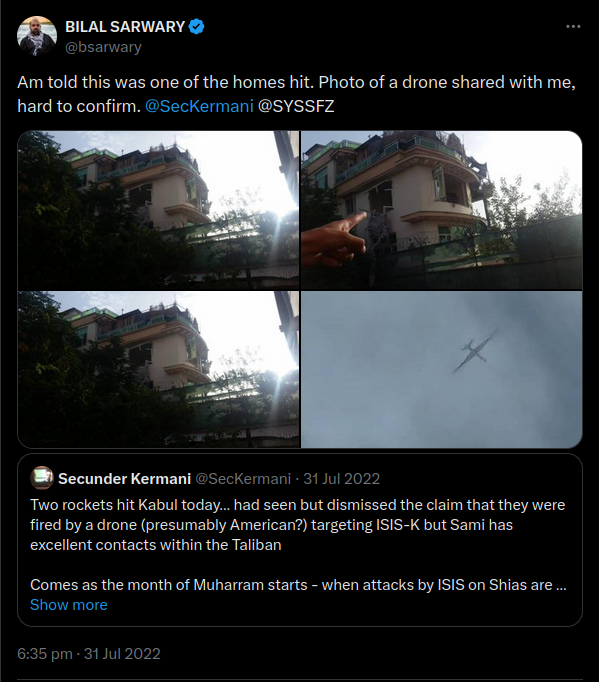Open the three-dot more options menu

573,27
